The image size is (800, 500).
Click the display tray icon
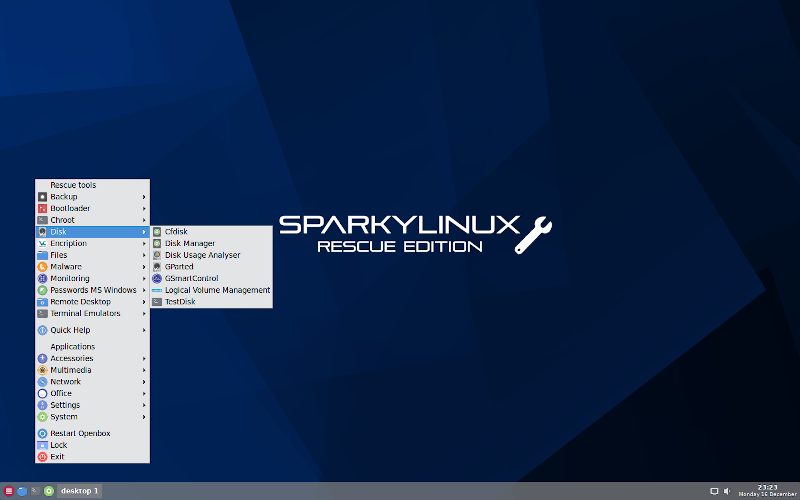(714, 491)
